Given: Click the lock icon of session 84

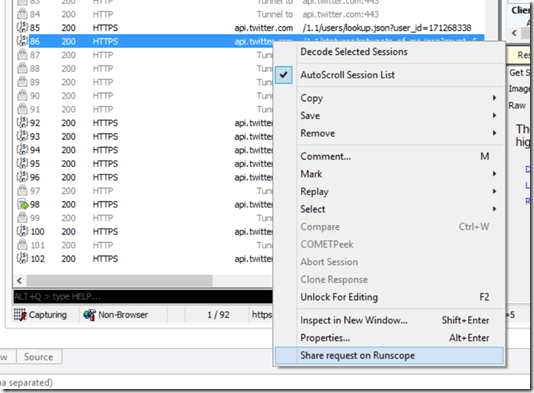Looking at the screenshot, I should point(22,14).
